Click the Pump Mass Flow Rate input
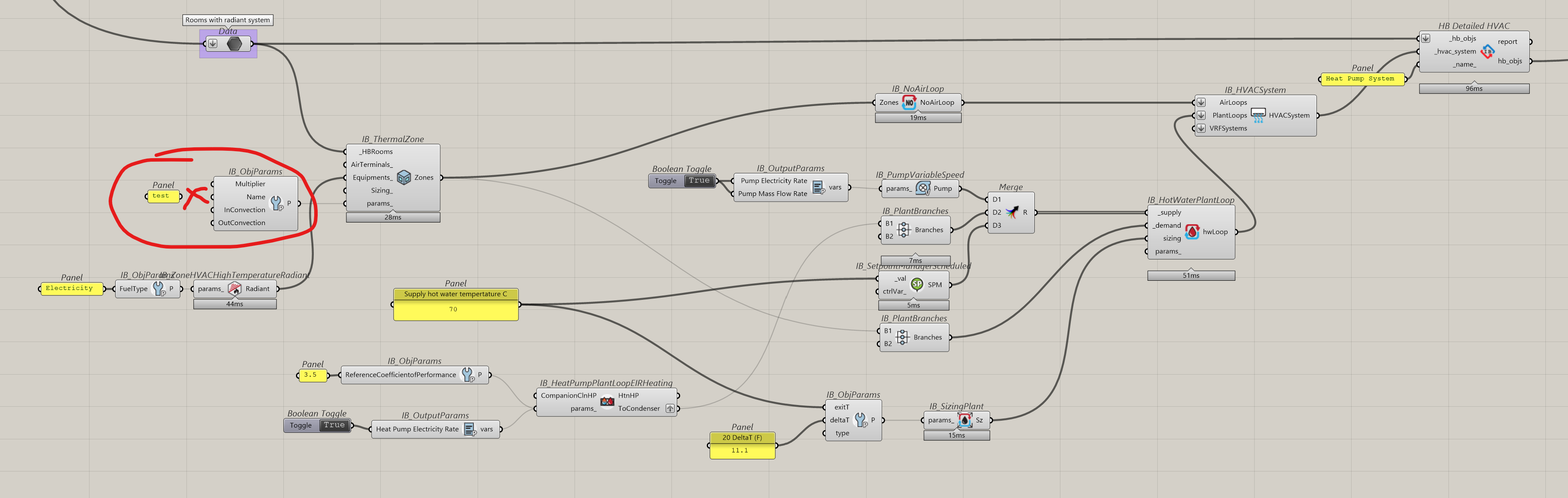The width and height of the screenshot is (1568, 498). (x=772, y=194)
